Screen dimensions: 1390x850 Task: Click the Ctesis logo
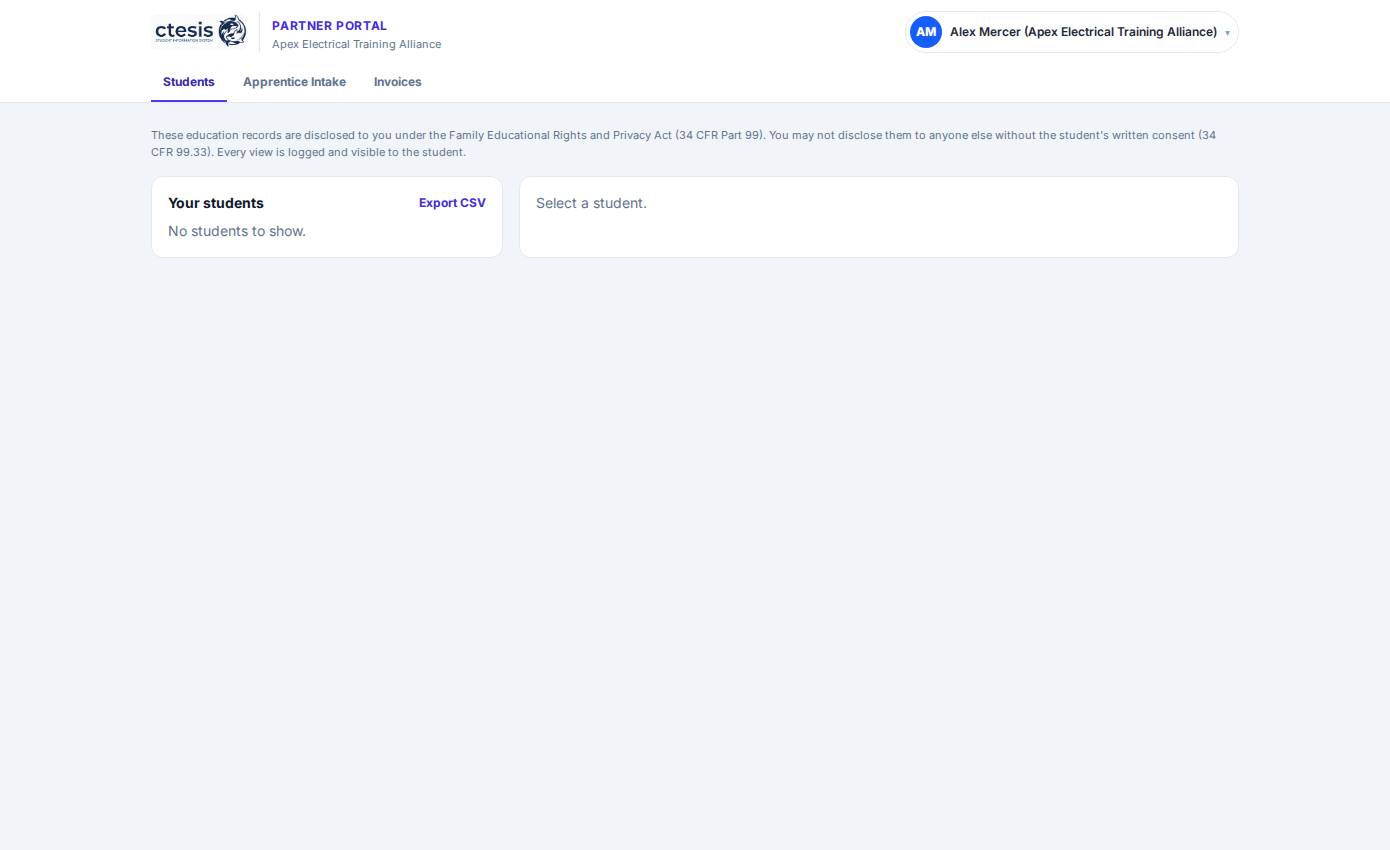point(199,31)
